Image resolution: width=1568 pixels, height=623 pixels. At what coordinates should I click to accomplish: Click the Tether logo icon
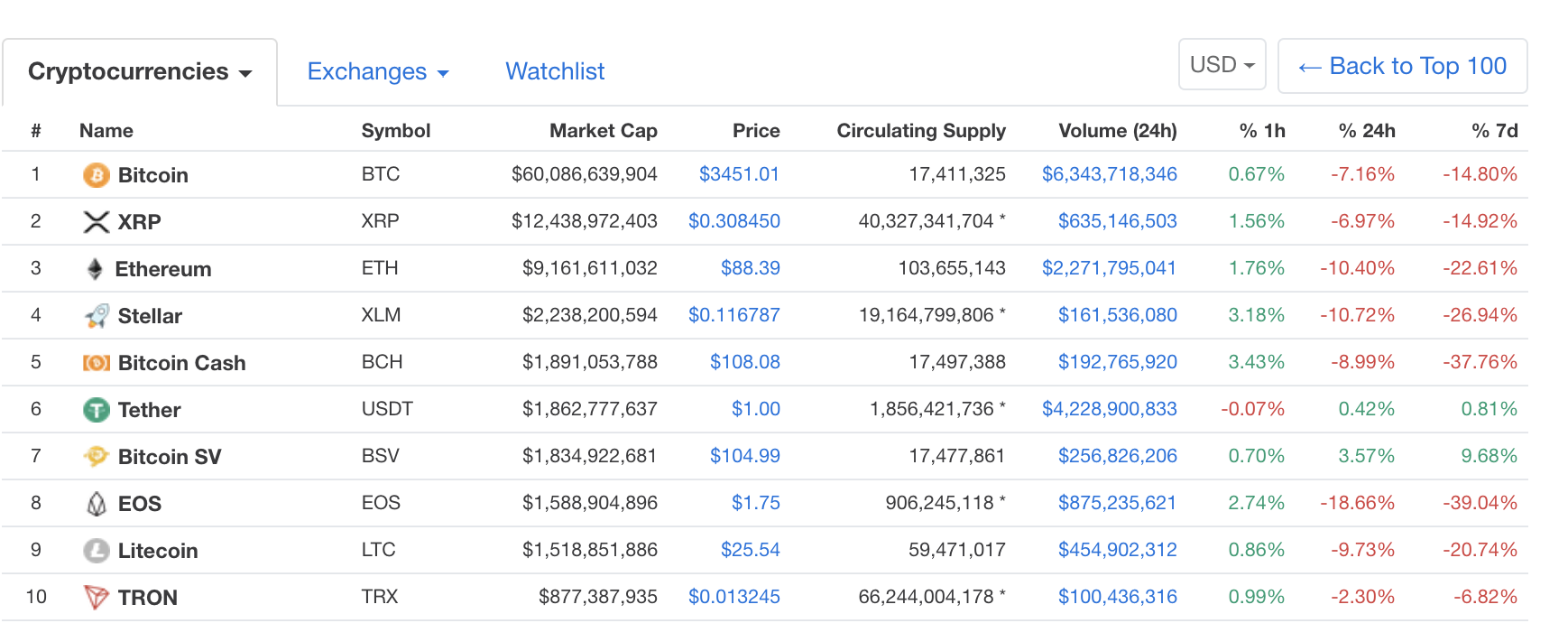click(96, 410)
